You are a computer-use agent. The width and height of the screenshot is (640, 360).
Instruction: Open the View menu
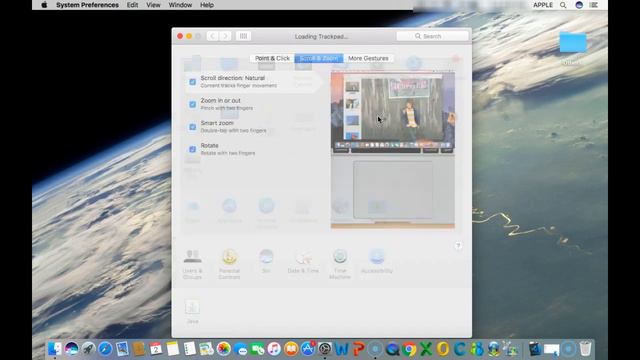point(153,5)
